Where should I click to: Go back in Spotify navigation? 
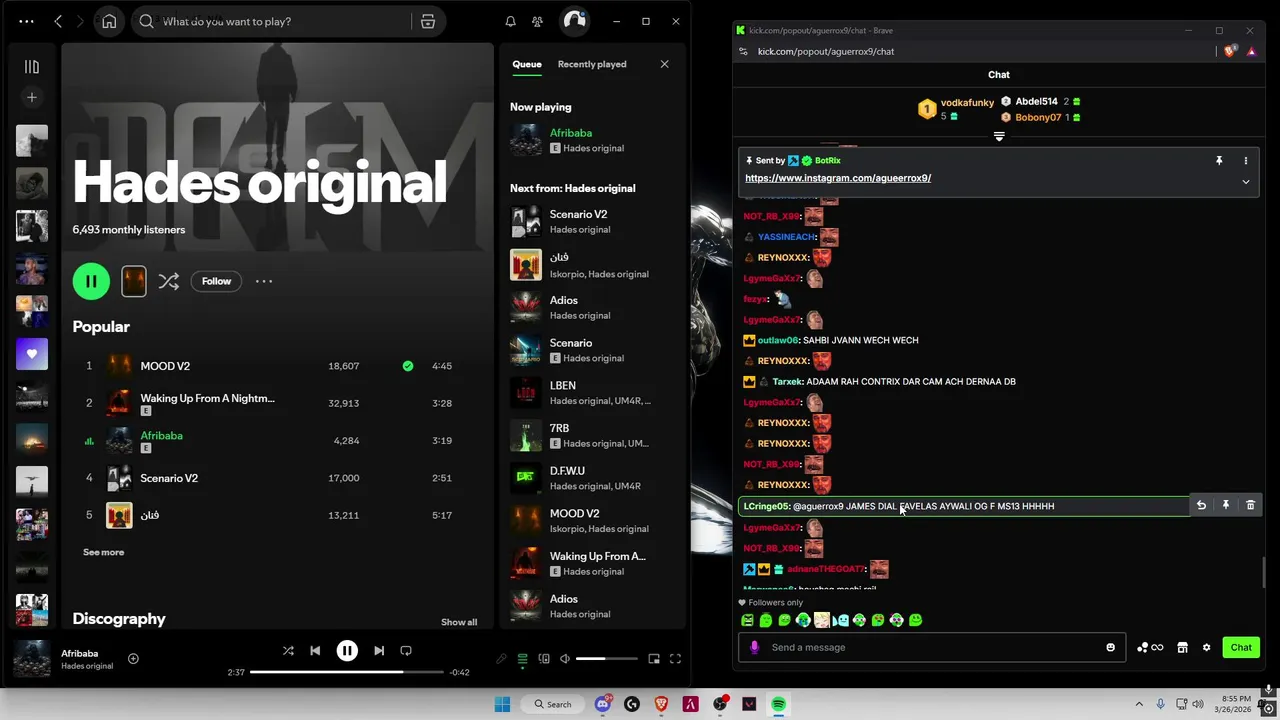point(58,21)
